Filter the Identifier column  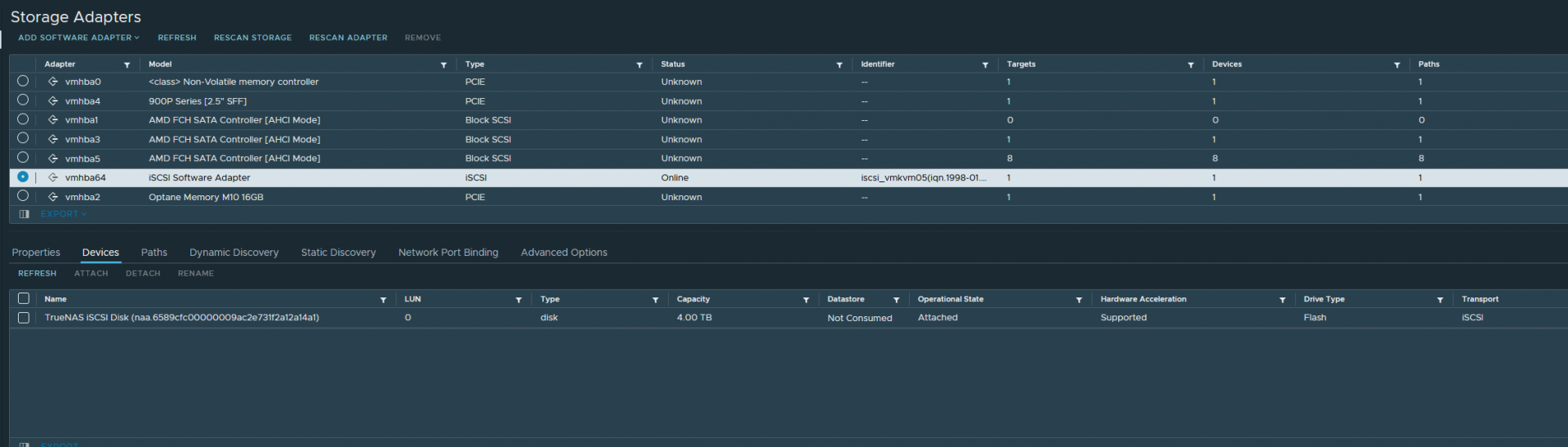click(x=985, y=65)
